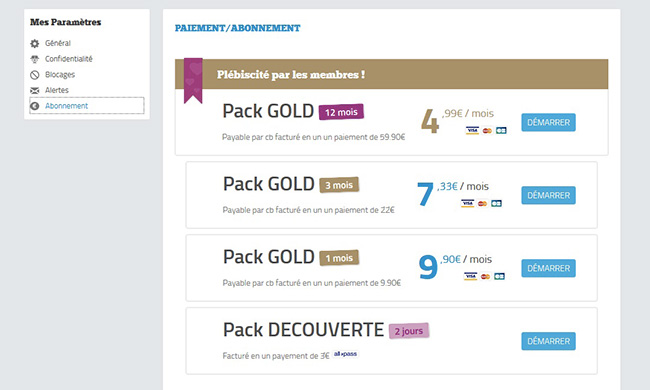Viewport: 650px width, 390px height.
Task: Click the pink 2 jours badge
Action: (x=409, y=331)
